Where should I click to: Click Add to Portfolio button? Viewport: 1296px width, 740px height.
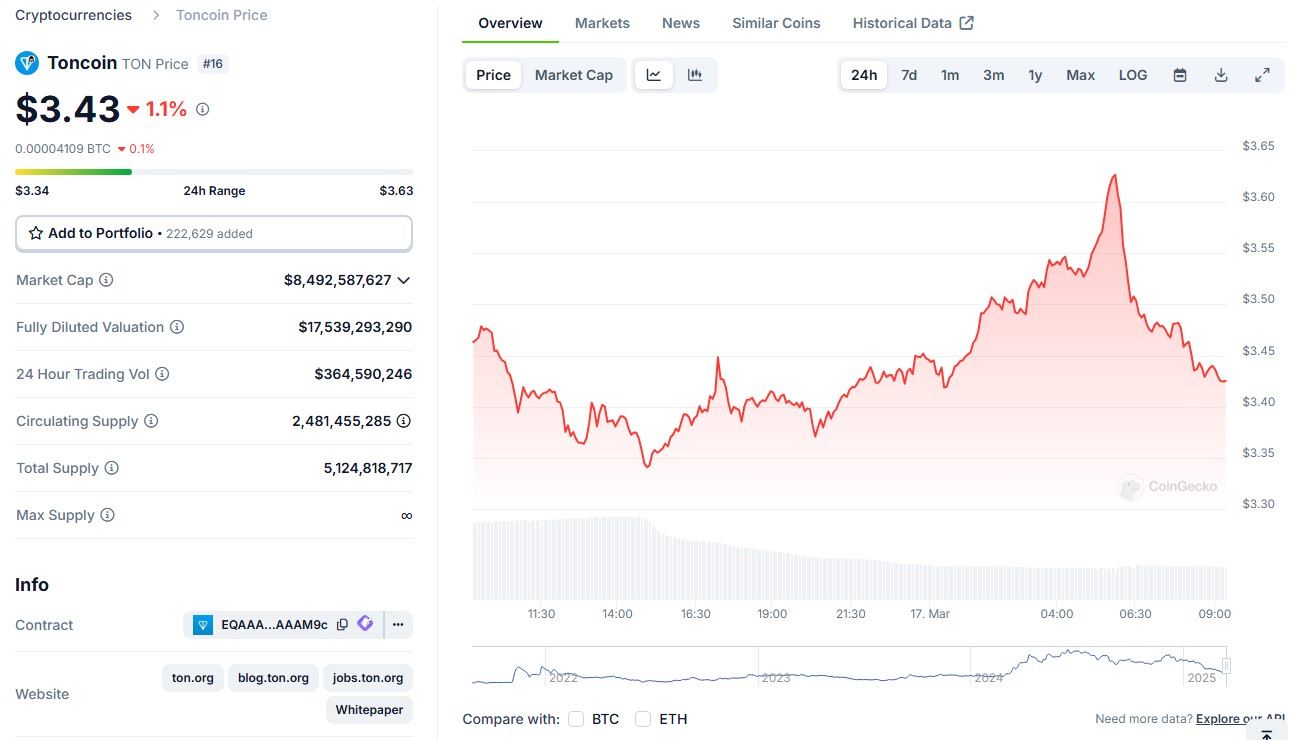tap(214, 233)
